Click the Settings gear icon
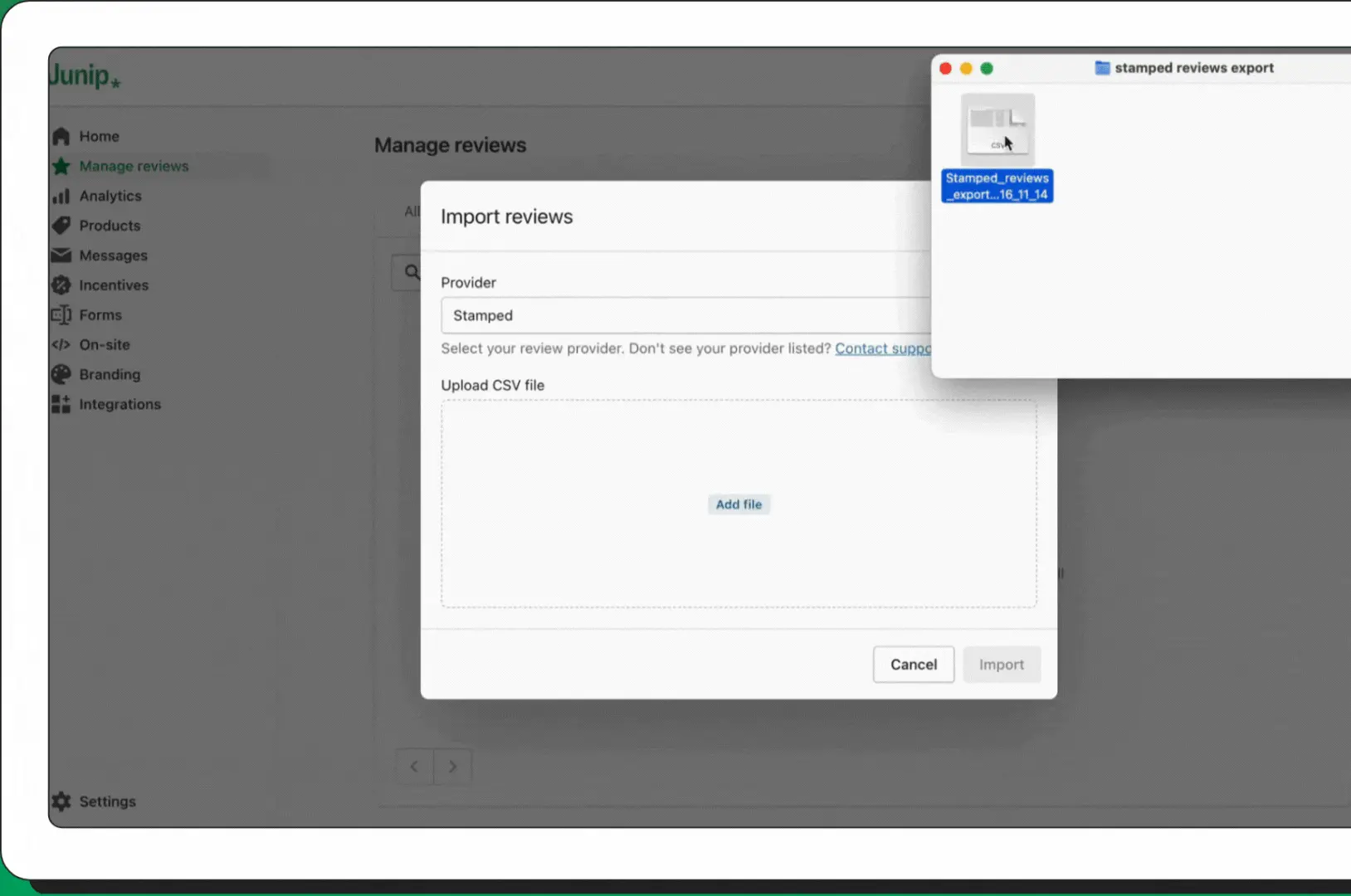The image size is (1351, 896). point(61,801)
